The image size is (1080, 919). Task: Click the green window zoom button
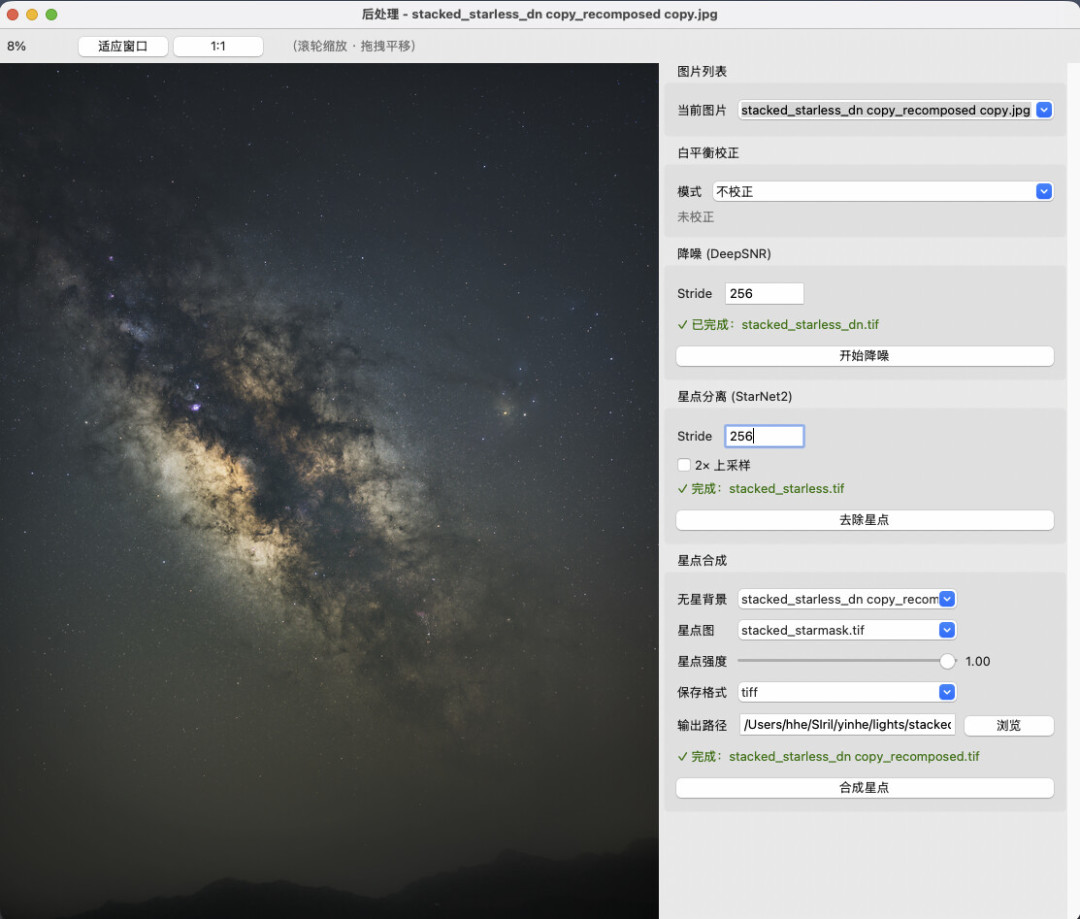pyautogui.click(x=51, y=14)
